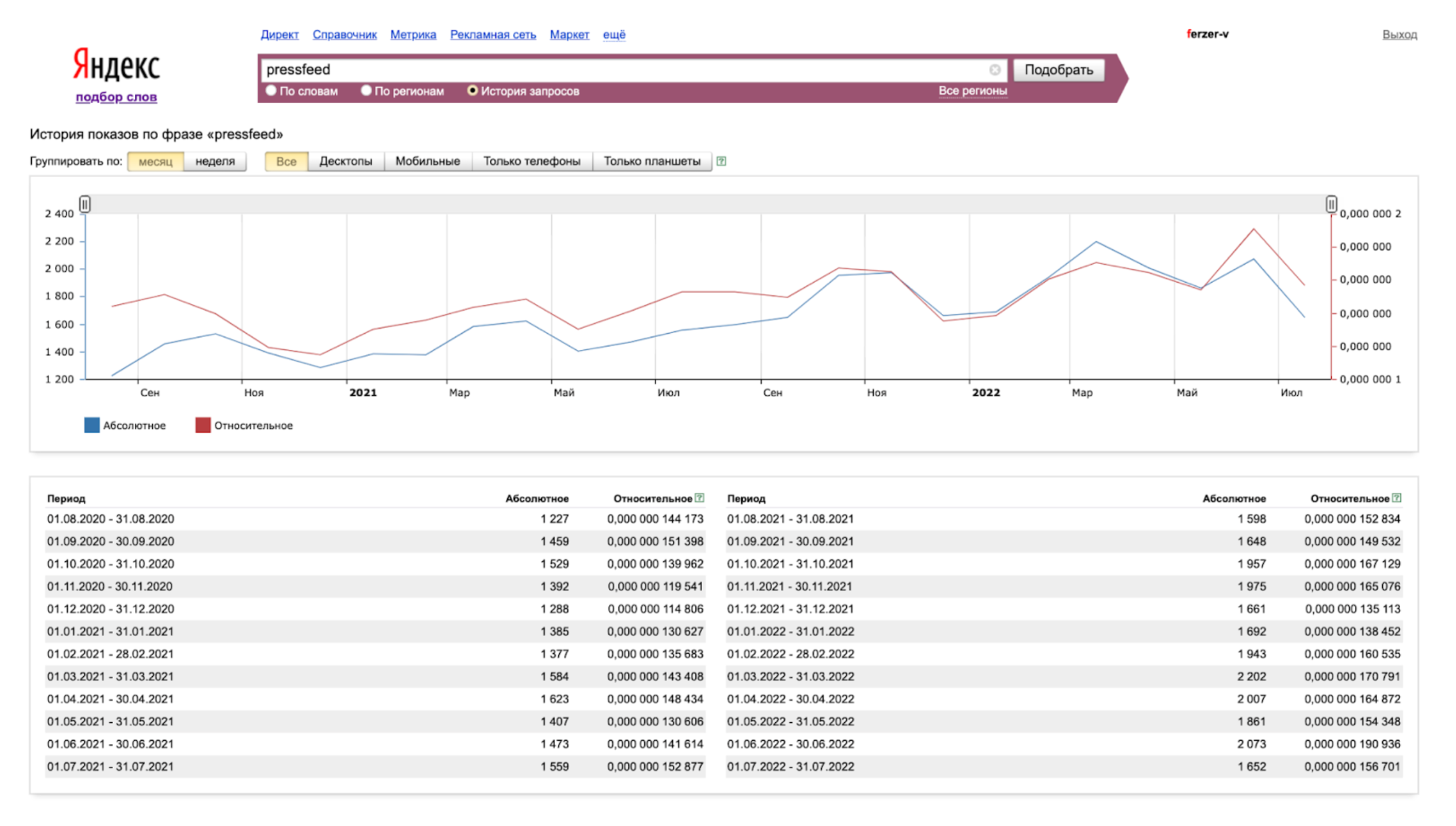Switch to Только телефоны tab
The height and width of the screenshot is (826, 1456).
pos(532,161)
